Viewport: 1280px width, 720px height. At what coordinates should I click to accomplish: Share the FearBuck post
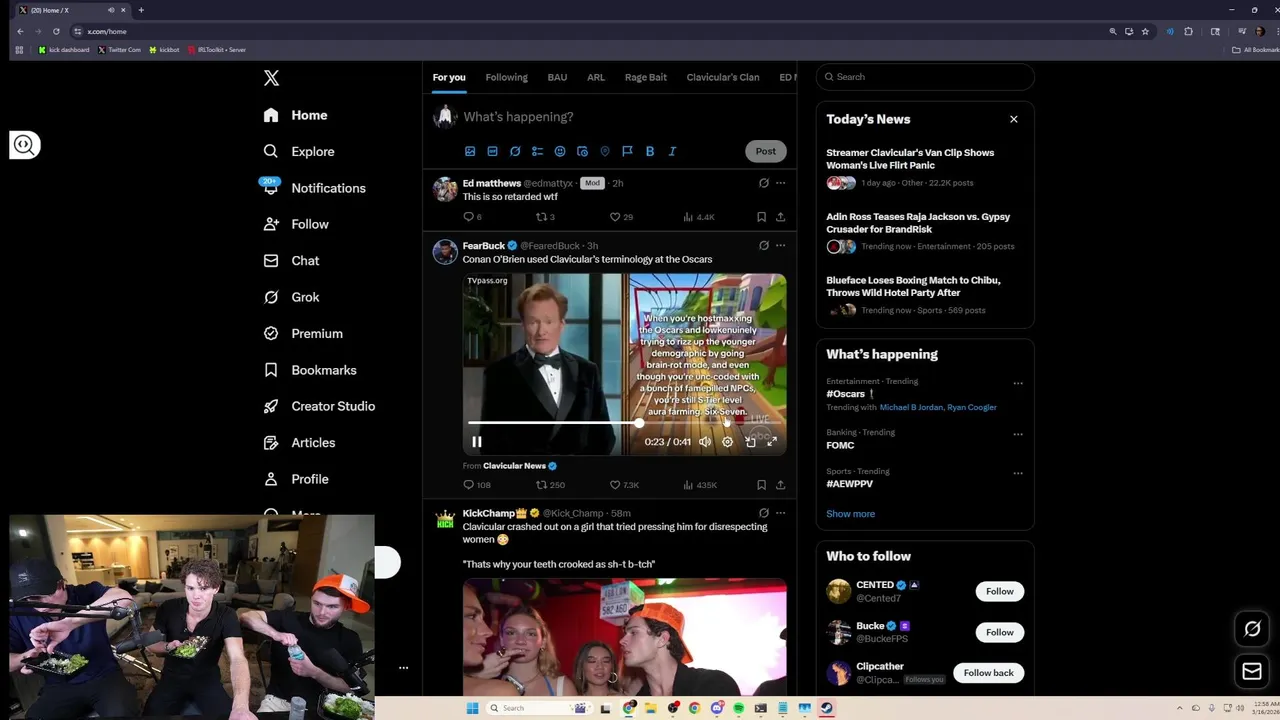coord(780,484)
